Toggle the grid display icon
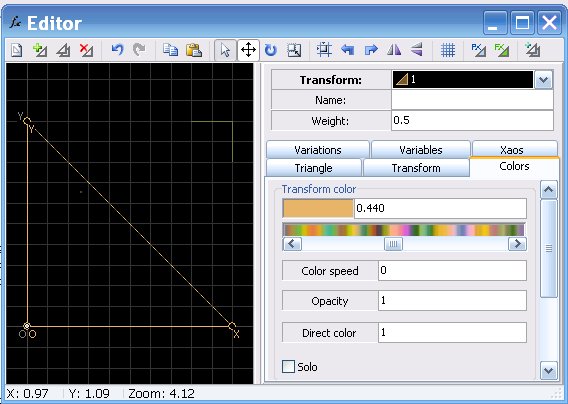Image resolution: width=568 pixels, height=404 pixels. pos(448,50)
